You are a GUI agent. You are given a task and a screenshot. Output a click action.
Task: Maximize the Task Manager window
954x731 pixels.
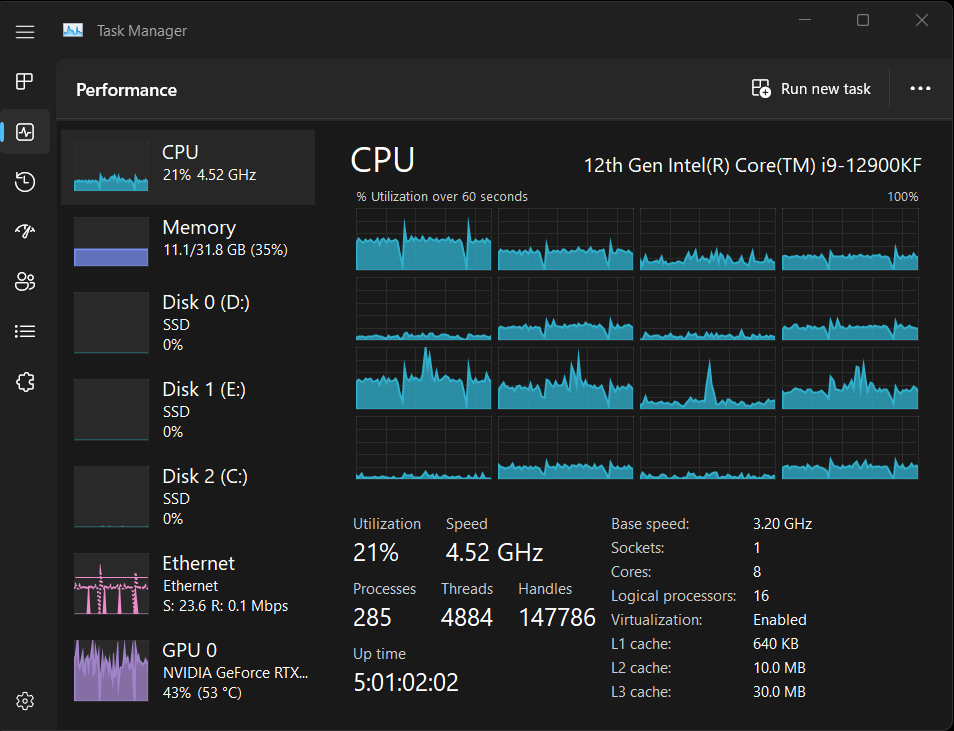pos(863,20)
